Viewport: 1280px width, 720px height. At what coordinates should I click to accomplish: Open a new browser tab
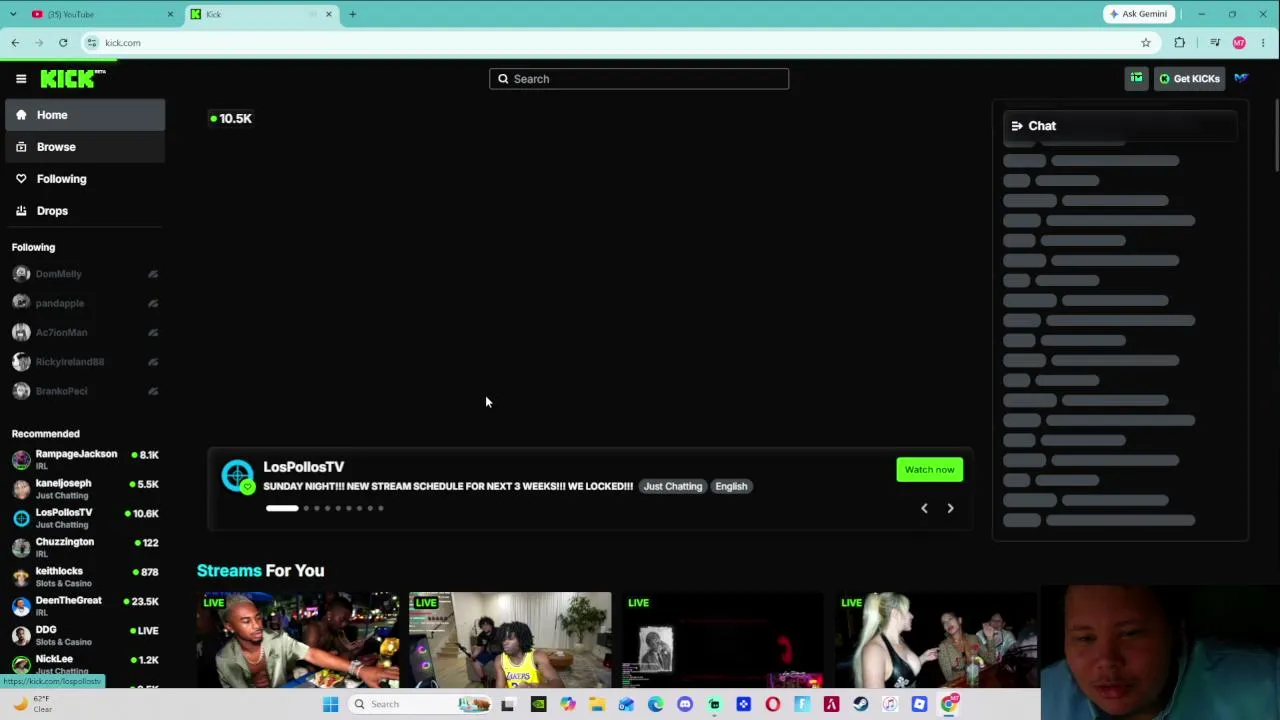coord(353,14)
